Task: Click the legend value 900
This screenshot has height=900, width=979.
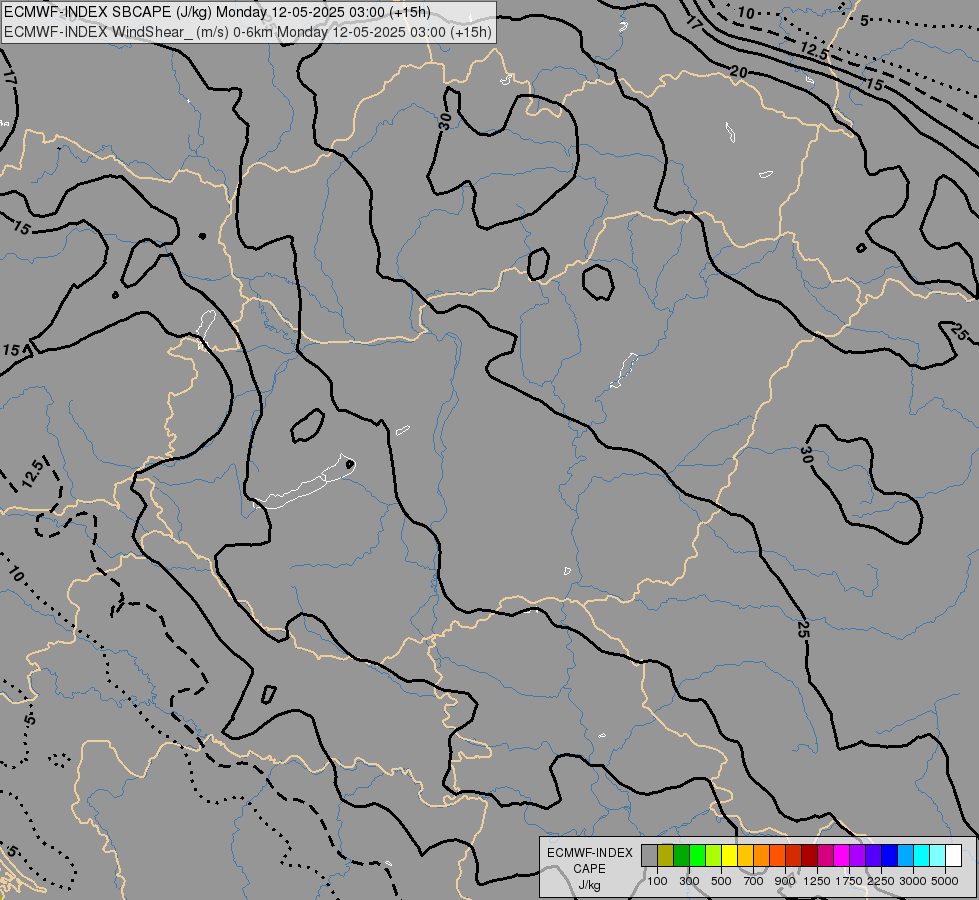Action: (785, 881)
